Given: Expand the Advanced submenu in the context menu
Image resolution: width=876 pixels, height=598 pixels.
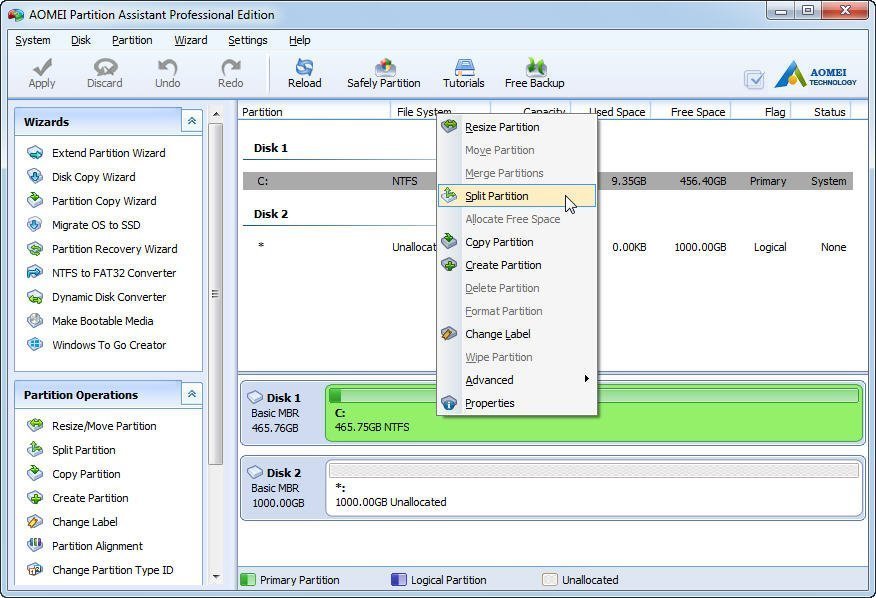Looking at the screenshot, I should coord(517,380).
